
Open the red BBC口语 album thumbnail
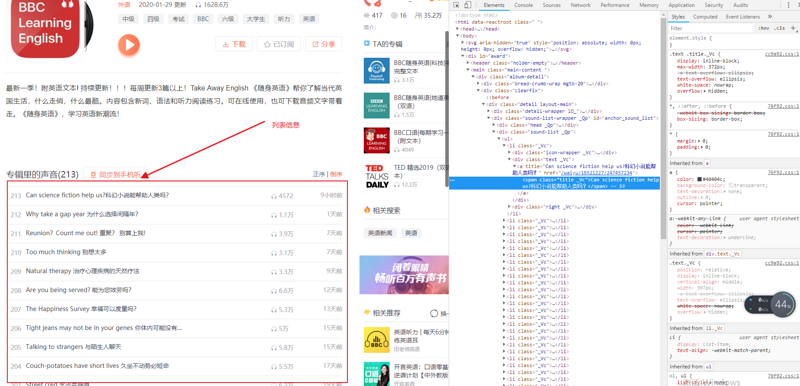tap(377, 140)
